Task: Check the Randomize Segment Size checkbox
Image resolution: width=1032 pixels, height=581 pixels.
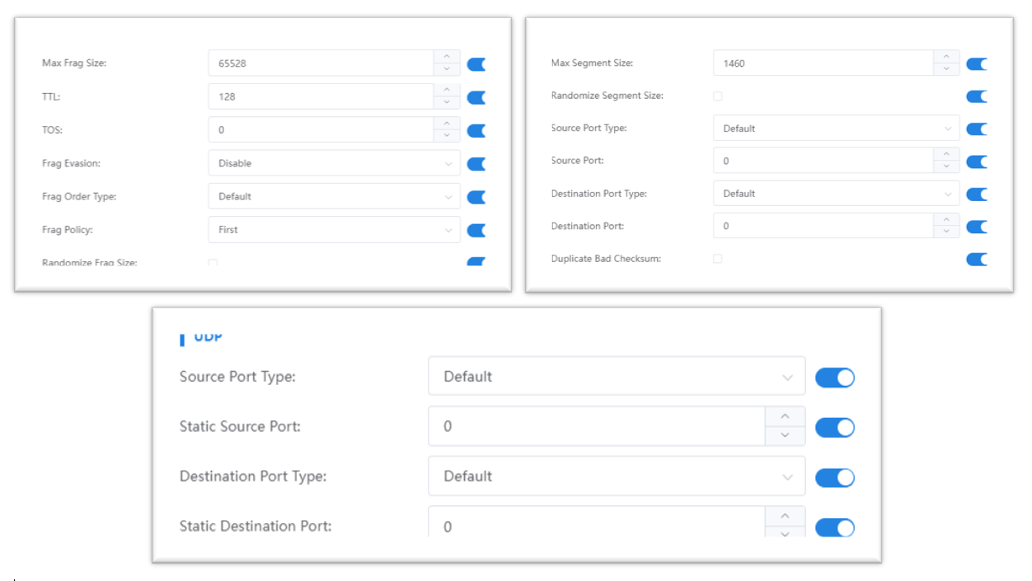Action: (x=717, y=96)
